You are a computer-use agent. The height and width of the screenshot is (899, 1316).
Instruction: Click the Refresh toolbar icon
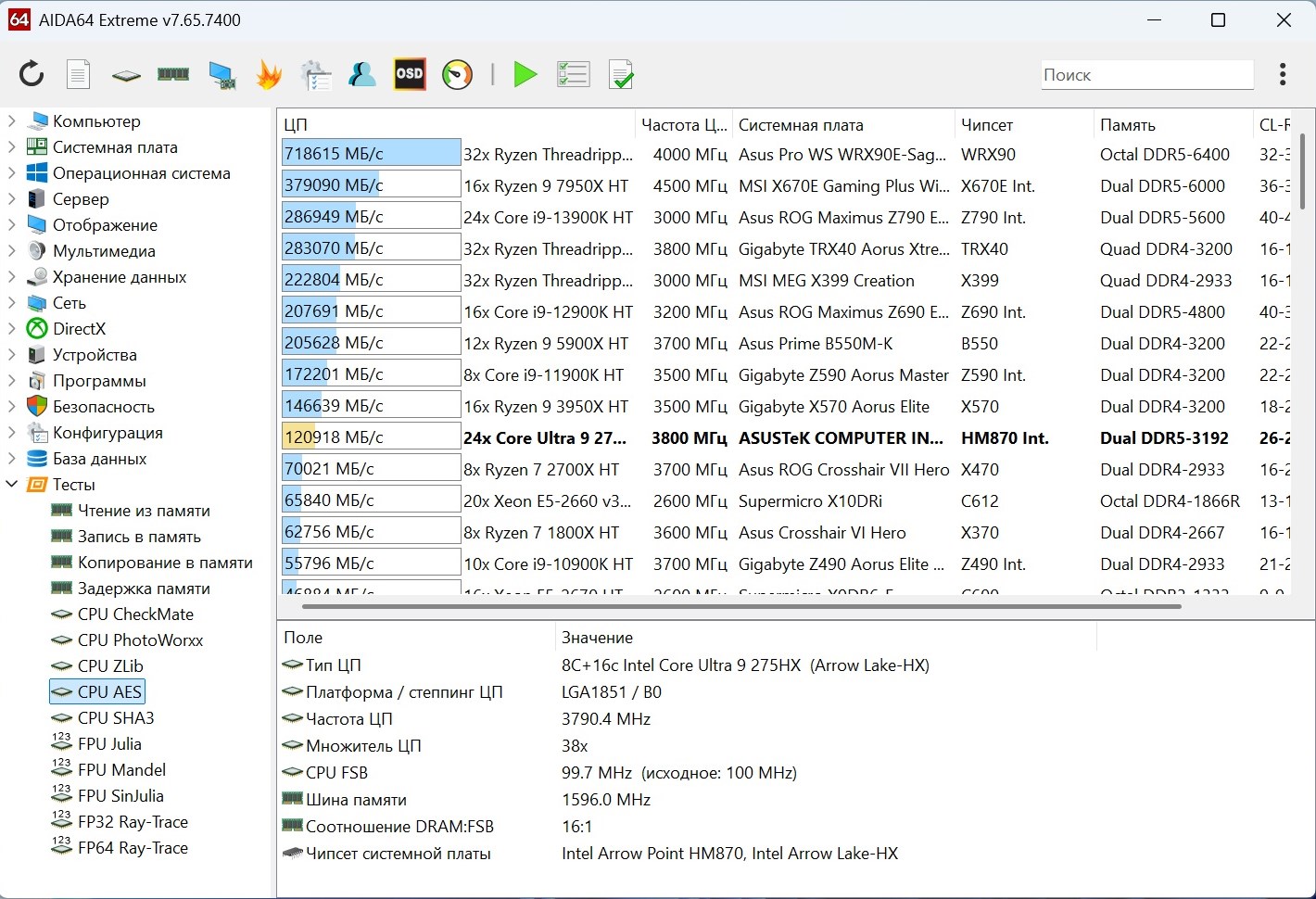point(32,74)
